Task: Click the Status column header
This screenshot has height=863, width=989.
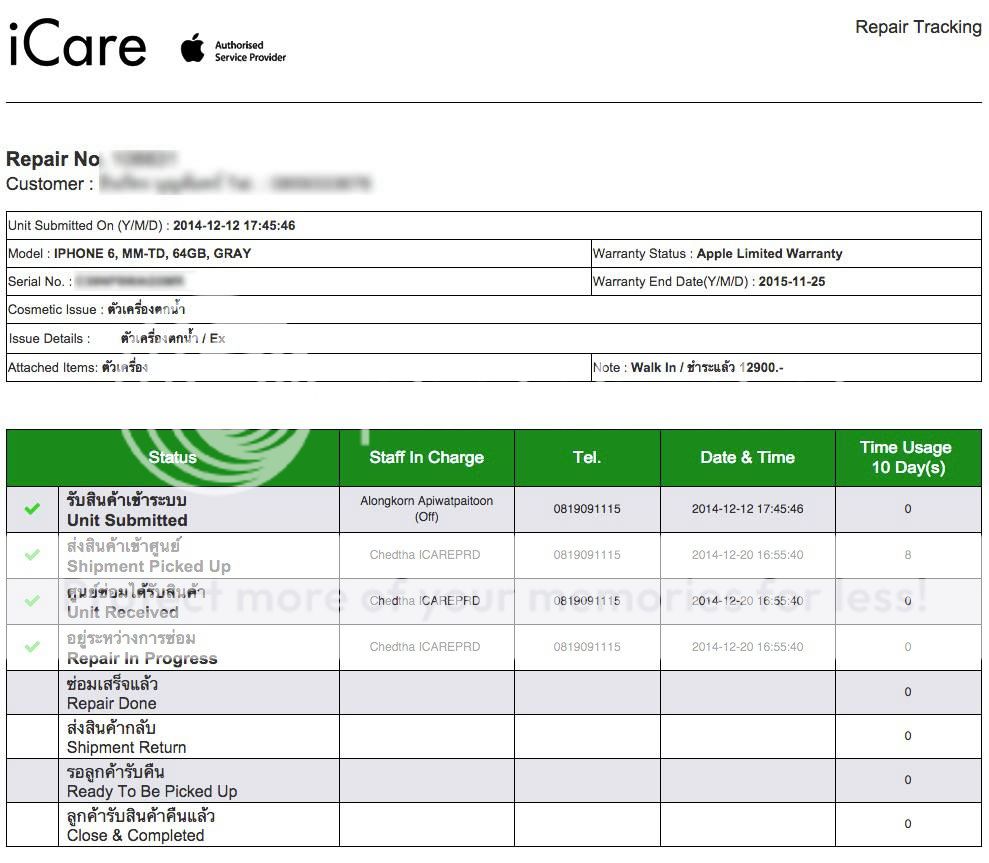Action: (173, 457)
